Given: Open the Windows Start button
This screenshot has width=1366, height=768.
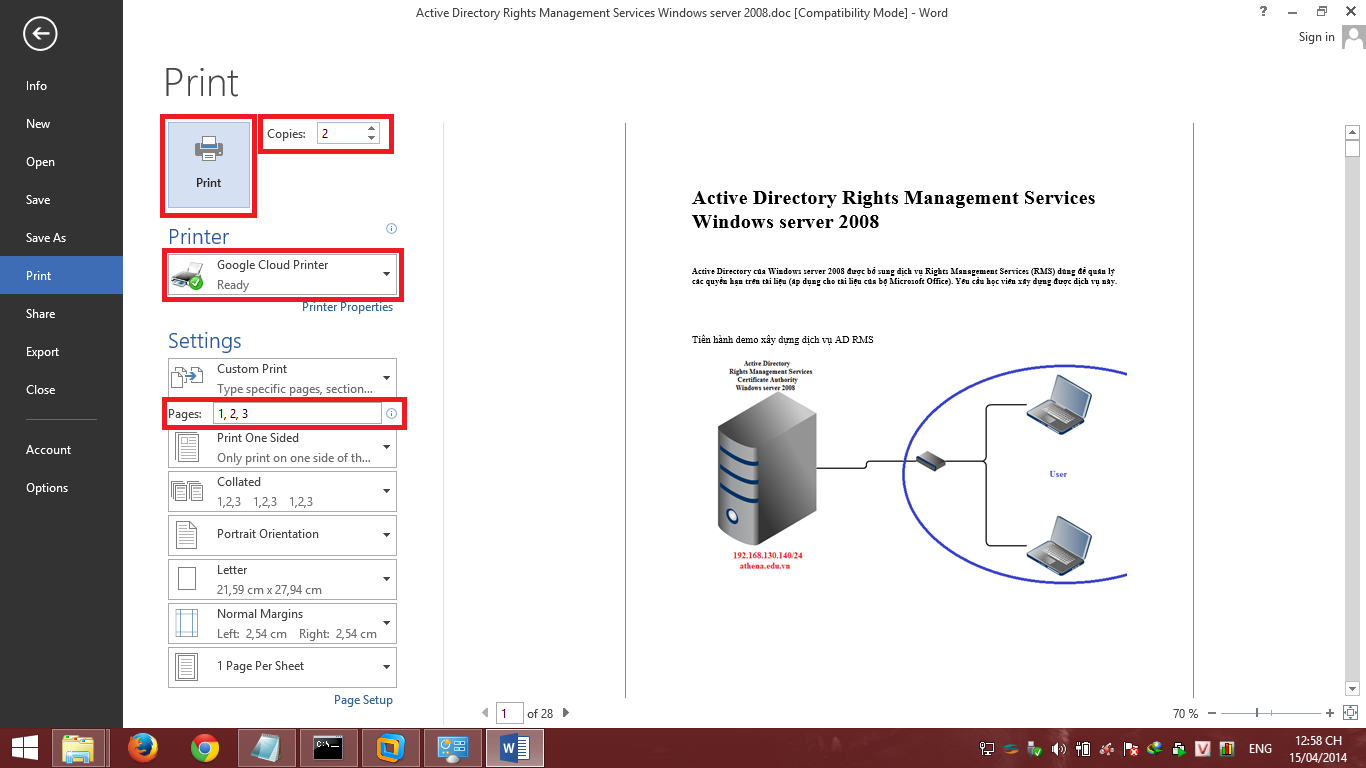Looking at the screenshot, I should (24, 748).
